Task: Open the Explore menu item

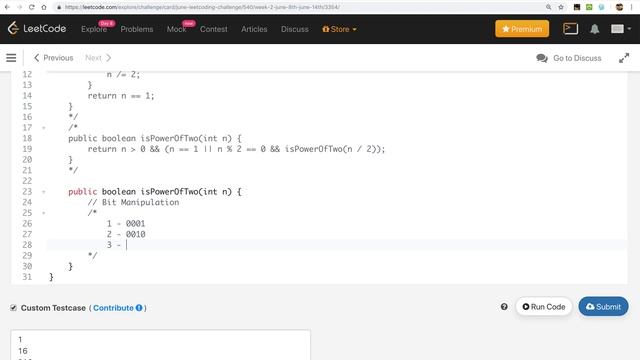Action: tap(94, 29)
